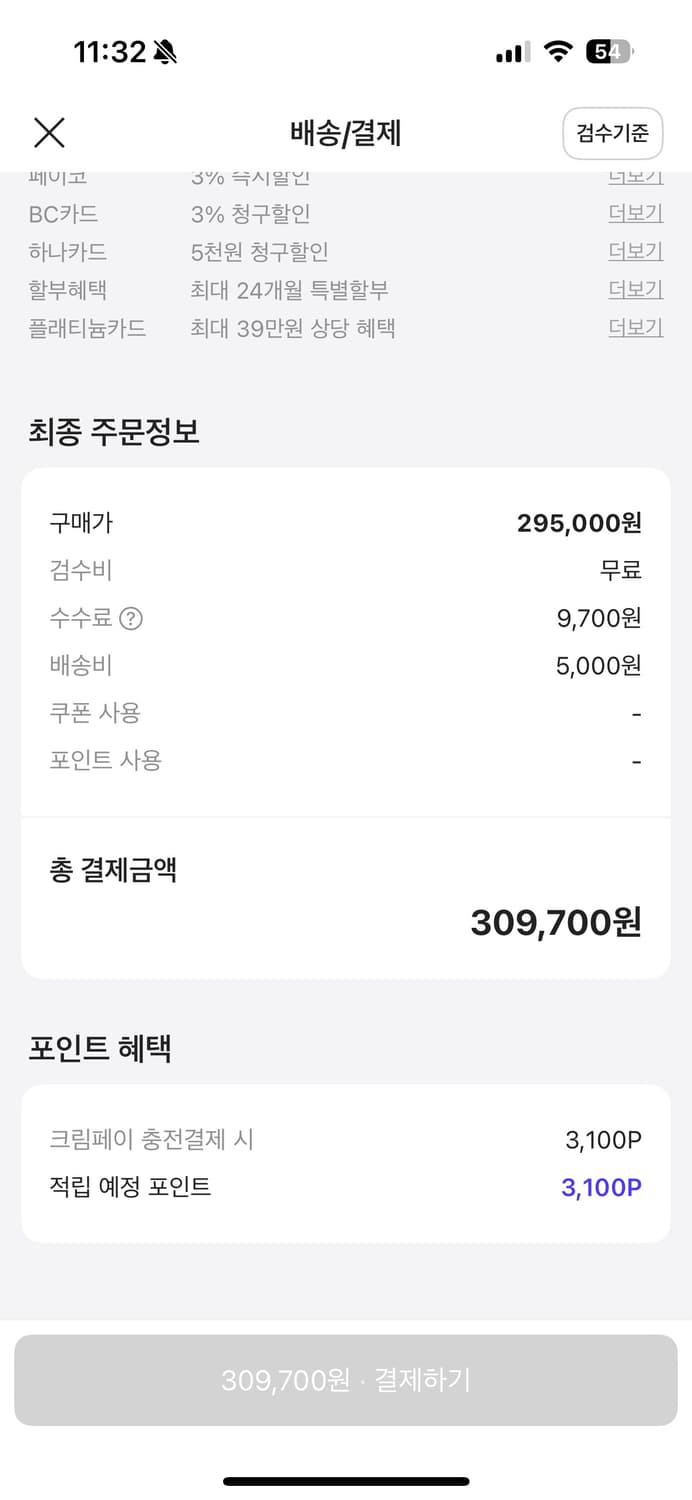The width and height of the screenshot is (692, 1500).
Task: Open the 검수기준 inspection standards
Action: [613, 133]
